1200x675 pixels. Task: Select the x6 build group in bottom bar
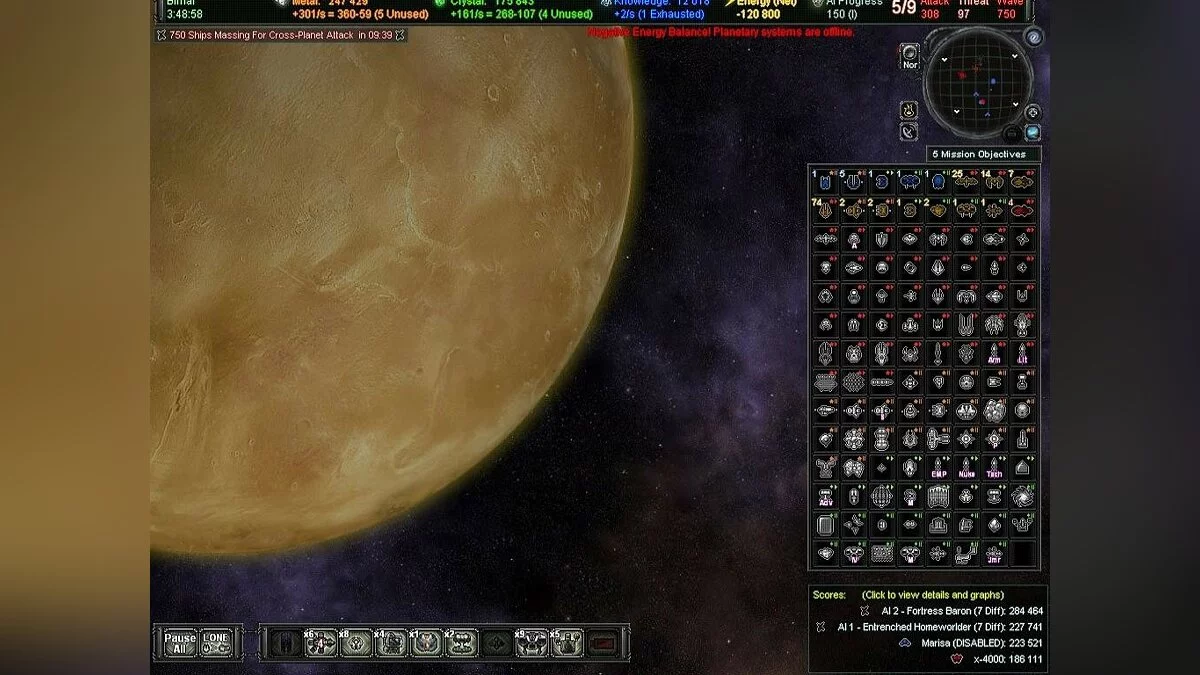click(320, 643)
